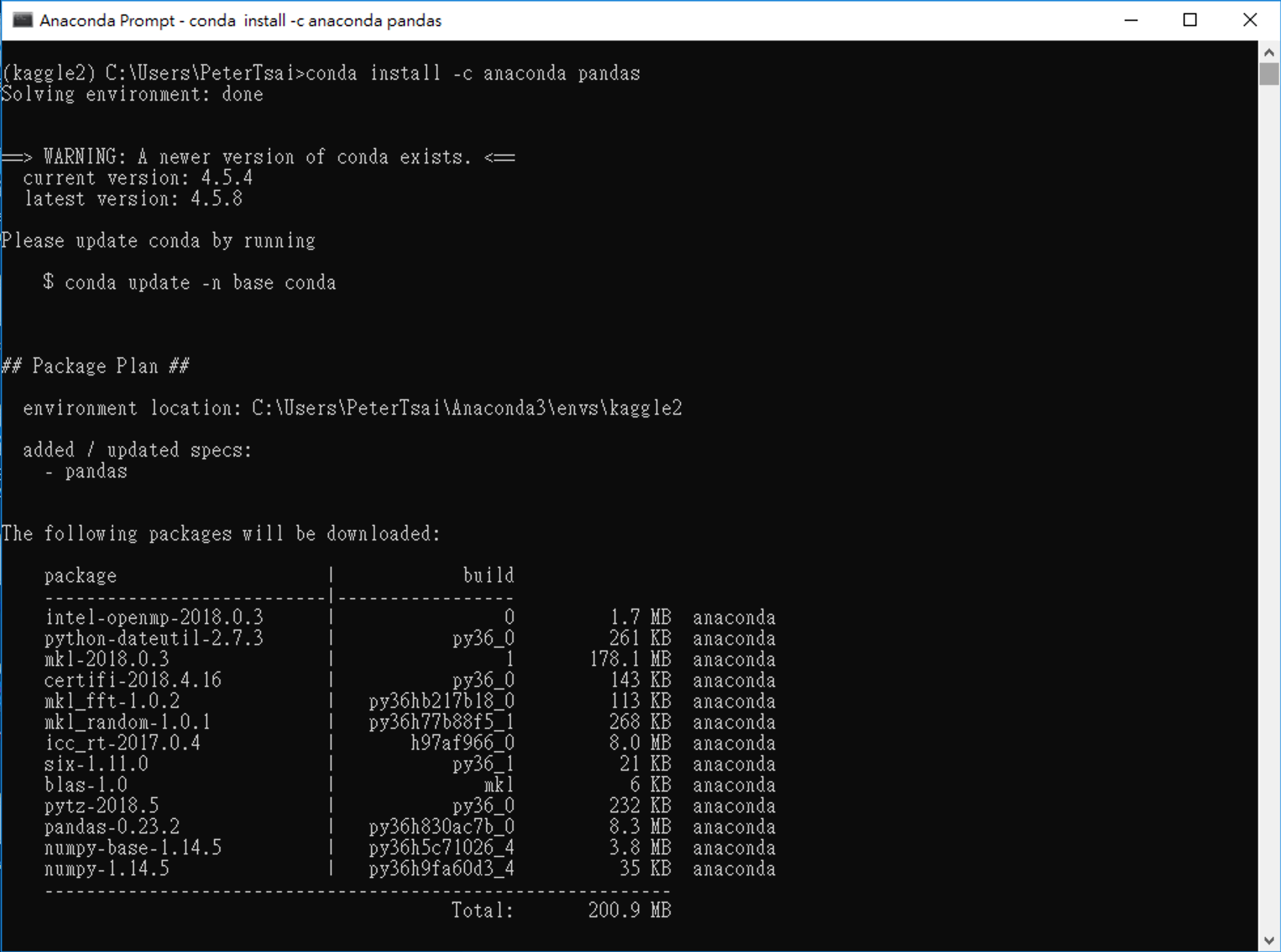Maximize the Anaconda Prompt window
The height and width of the screenshot is (952, 1281).
click(x=1190, y=20)
